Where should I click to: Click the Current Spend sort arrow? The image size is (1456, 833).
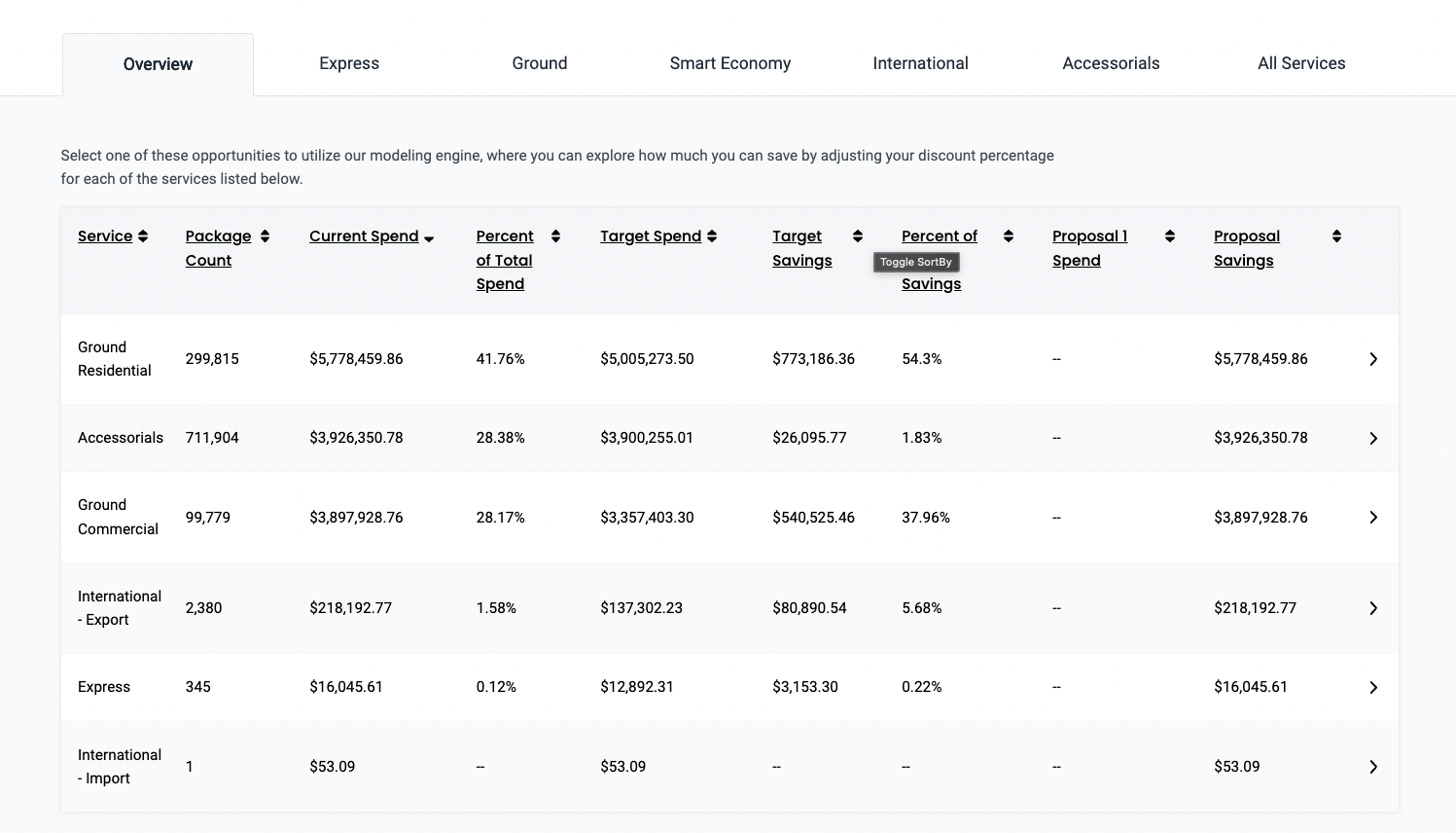click(429, 236)
